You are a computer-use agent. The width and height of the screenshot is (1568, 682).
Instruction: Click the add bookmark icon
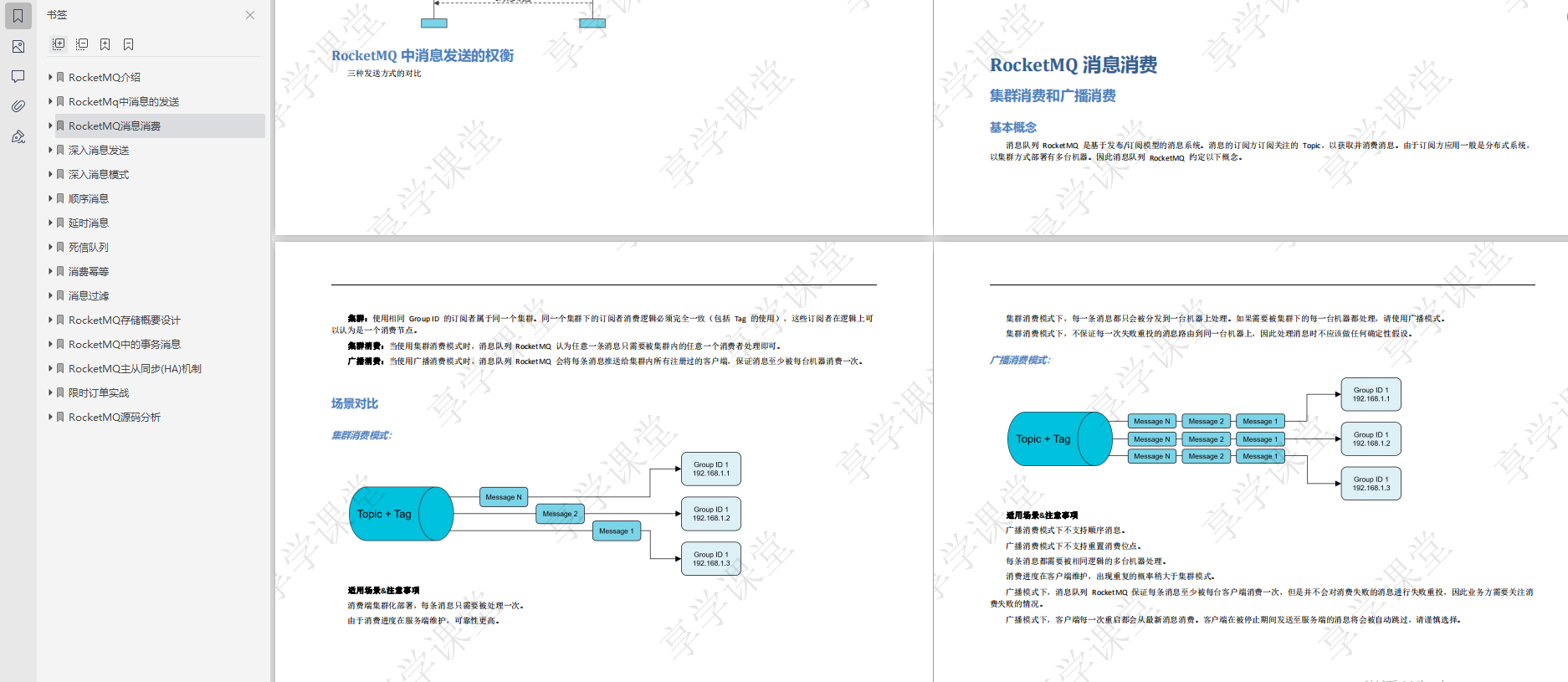click(105, 44)
